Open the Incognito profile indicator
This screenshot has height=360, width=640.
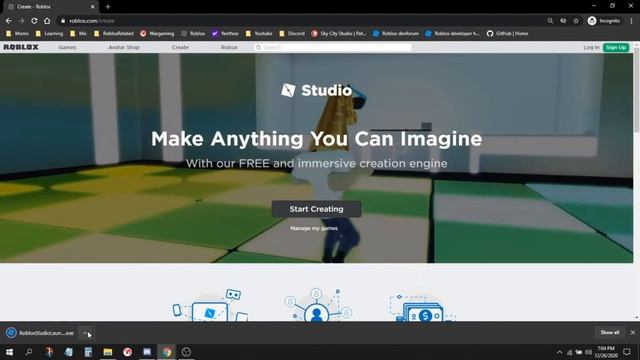tap(604, 21)
